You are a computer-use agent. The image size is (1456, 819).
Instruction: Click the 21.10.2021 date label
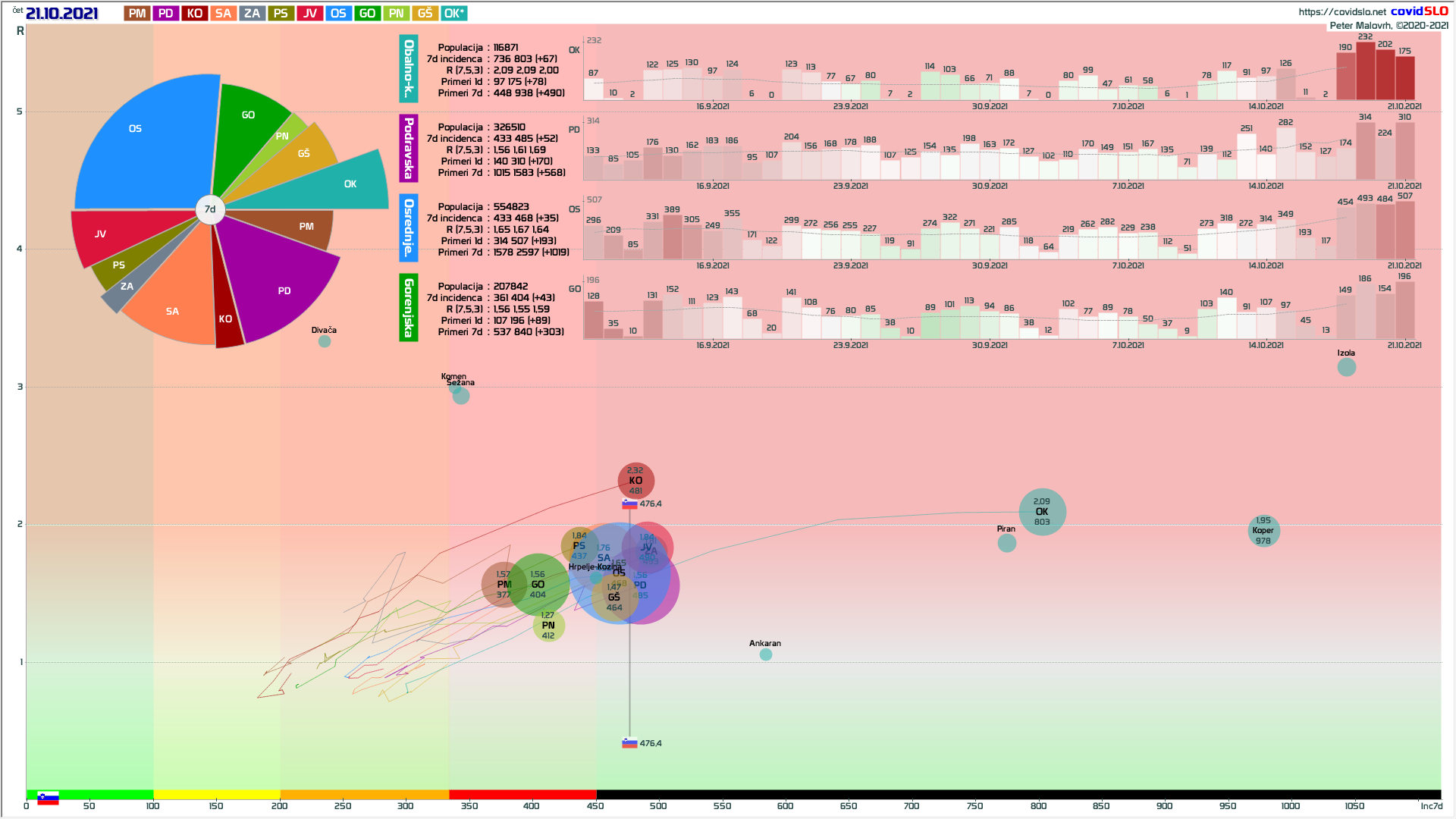coord(61,13)
